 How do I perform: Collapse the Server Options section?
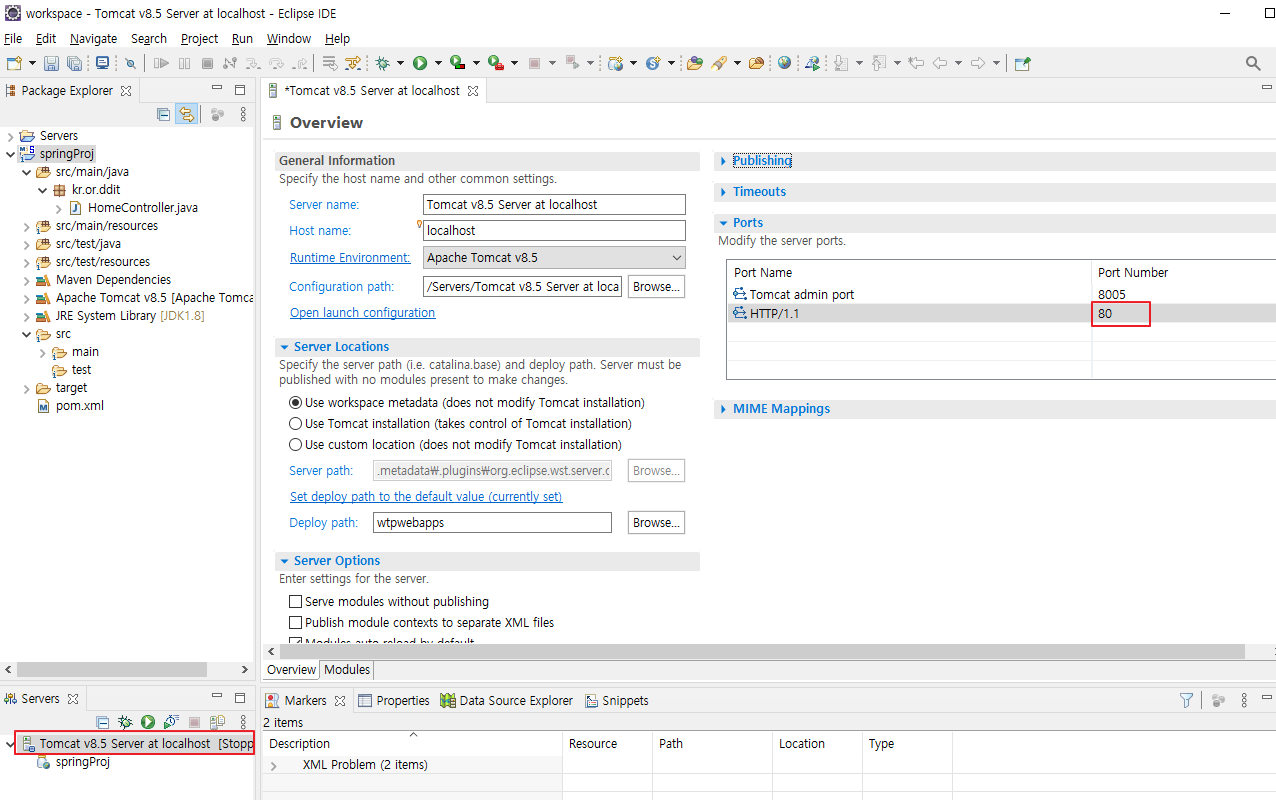[284, 561]
